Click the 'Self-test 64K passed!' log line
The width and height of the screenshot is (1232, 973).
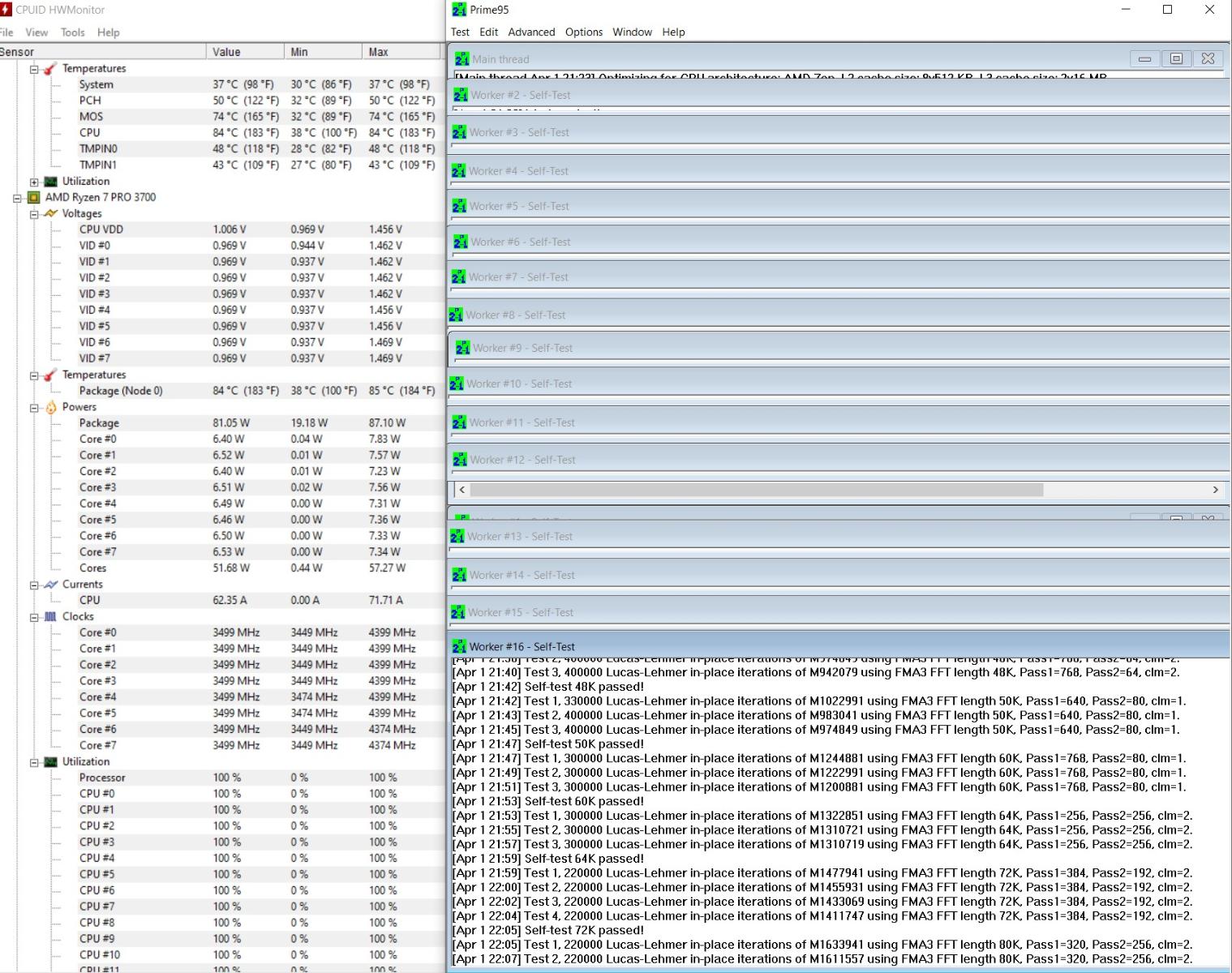pyautogui.click(x=548, y=859)
